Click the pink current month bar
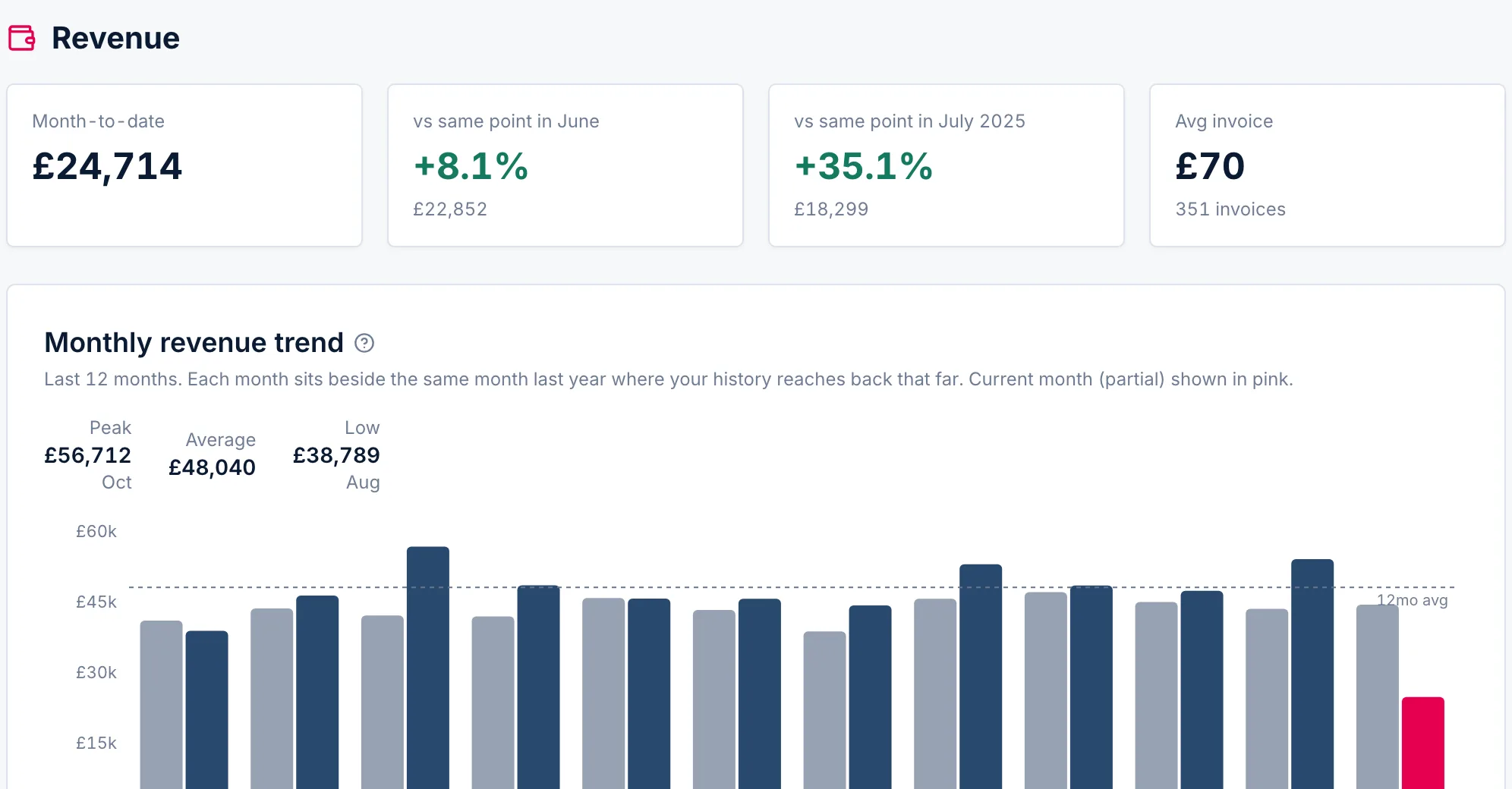 (x=1422, y=743)
